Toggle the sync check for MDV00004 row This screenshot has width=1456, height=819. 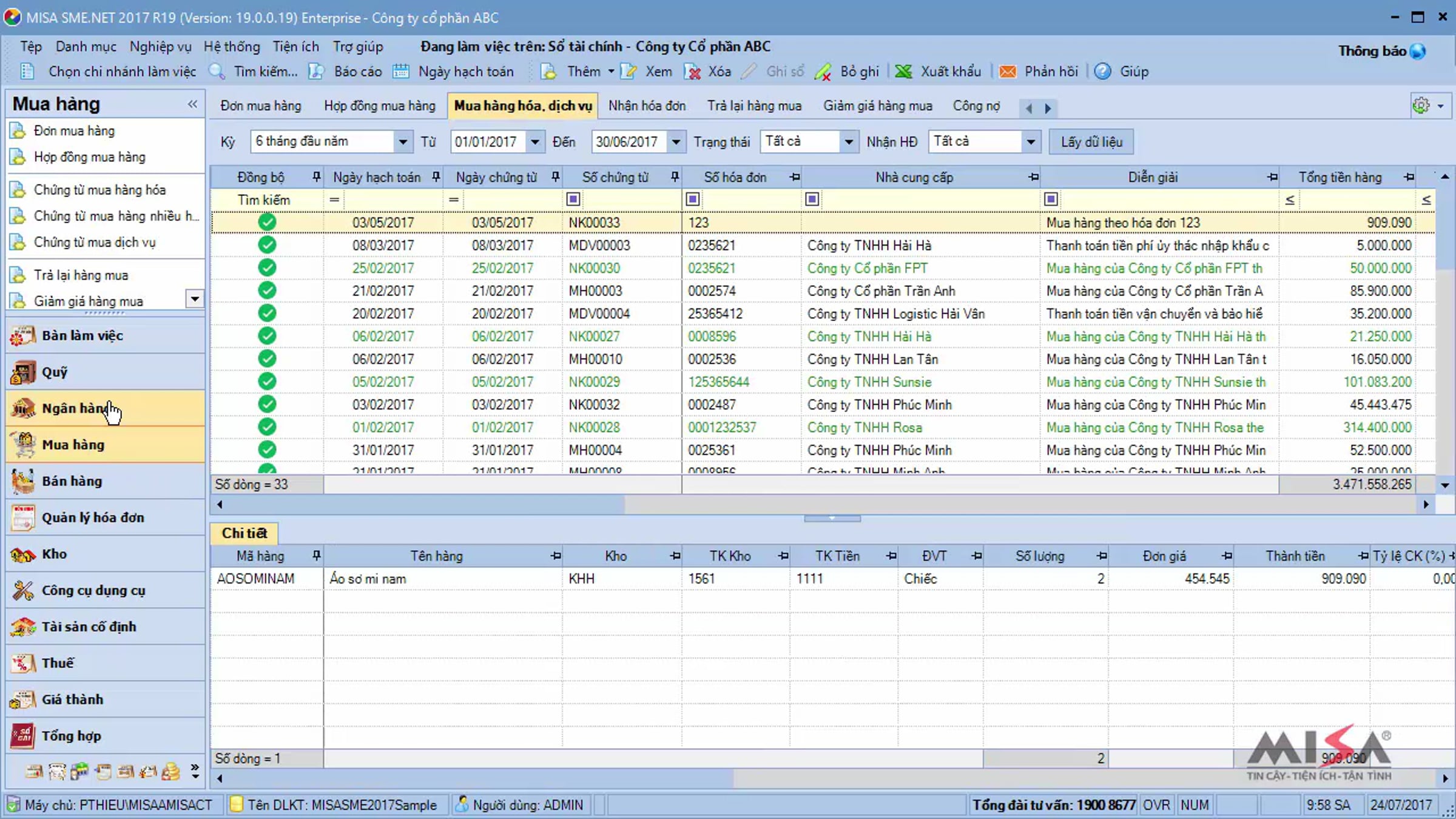(x=267, y=314)
